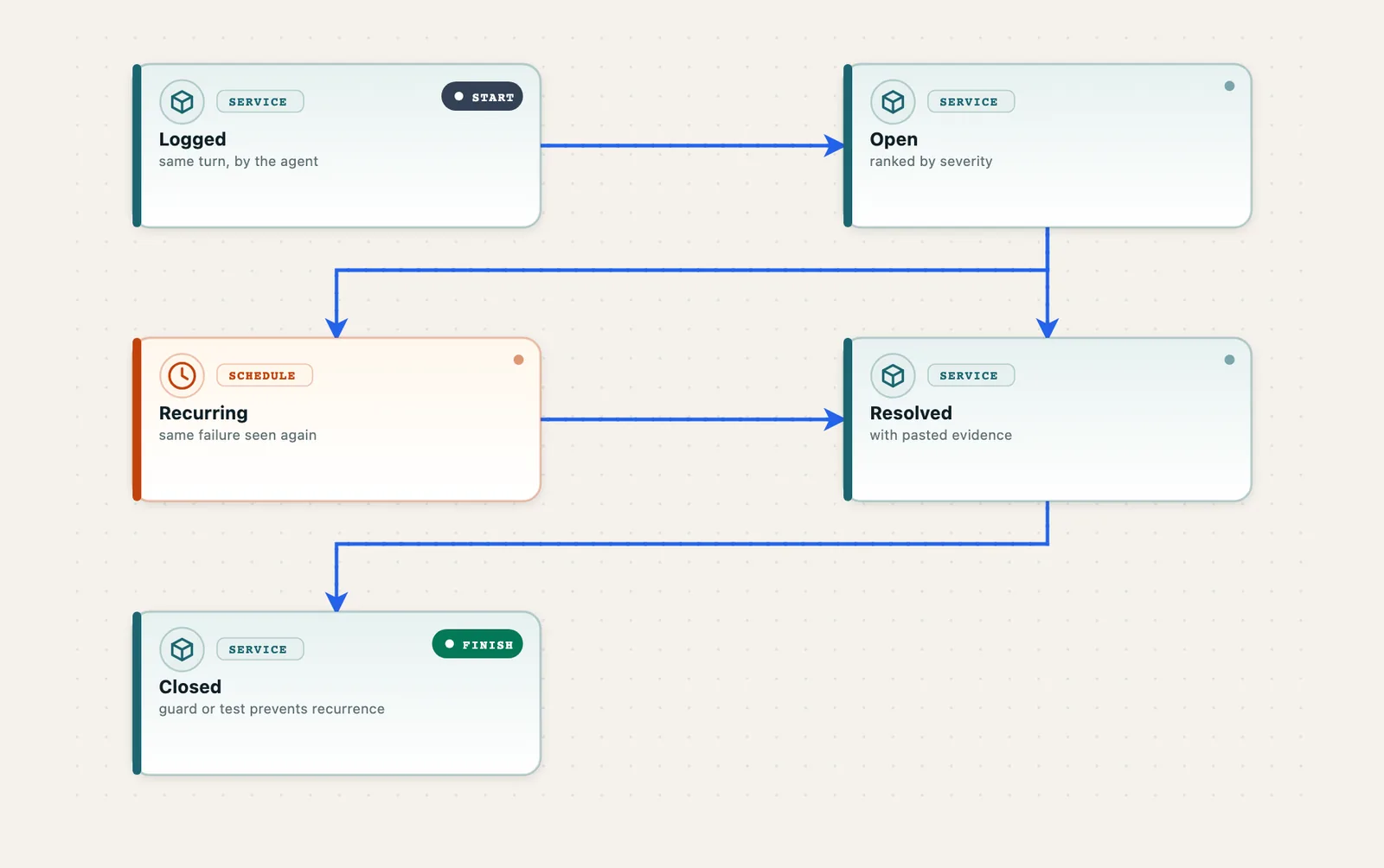Click the SERVICE tag on the Resolved node

pyautogui.click(x=971, y=376)
